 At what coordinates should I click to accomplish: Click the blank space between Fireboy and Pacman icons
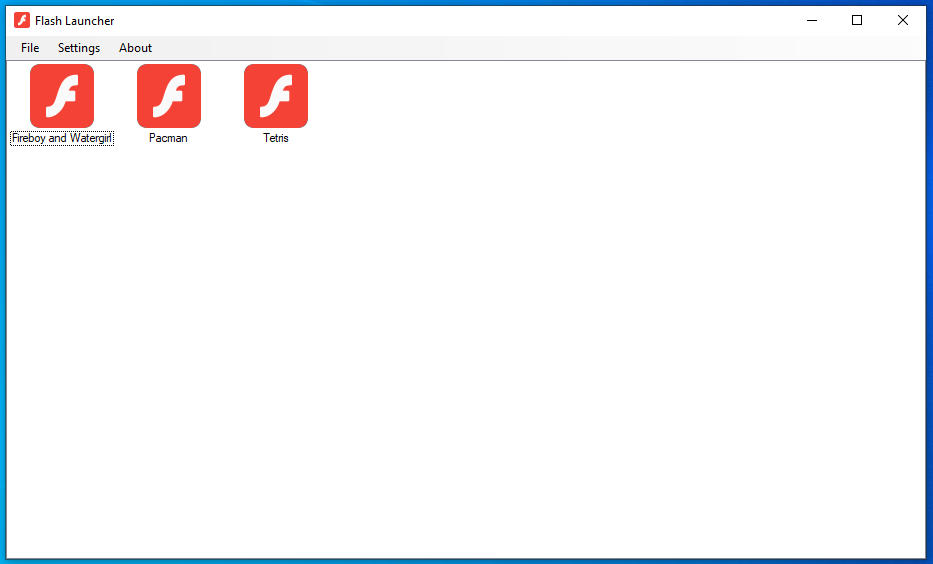coord(115,96)
